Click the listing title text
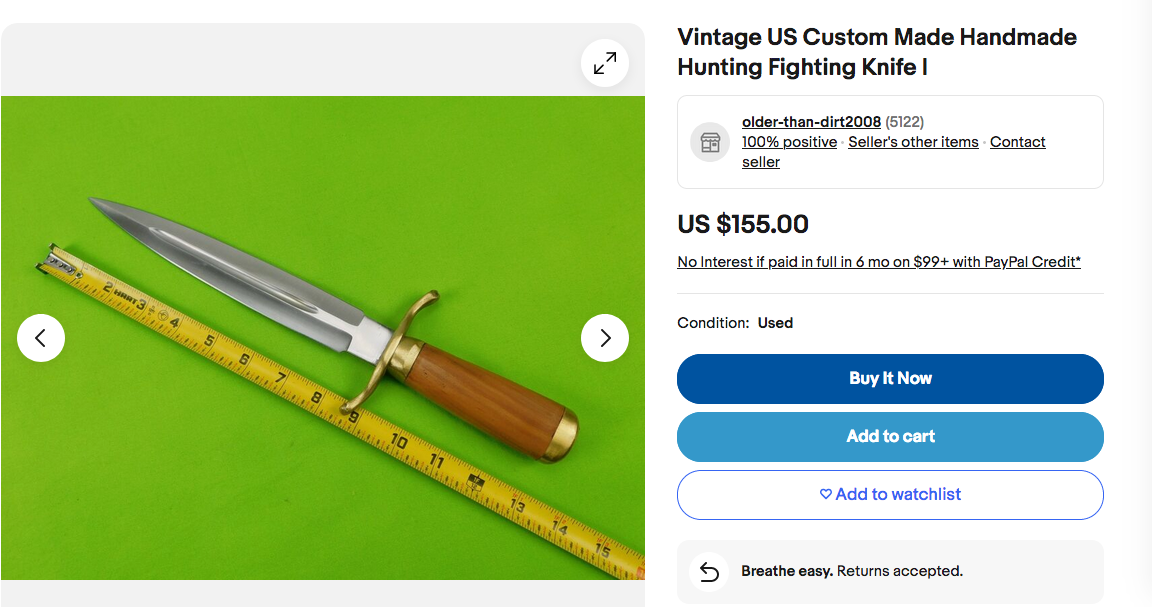Image resolution: width=1152 pixels, height=607 pixels. click(x=877, y=52)
